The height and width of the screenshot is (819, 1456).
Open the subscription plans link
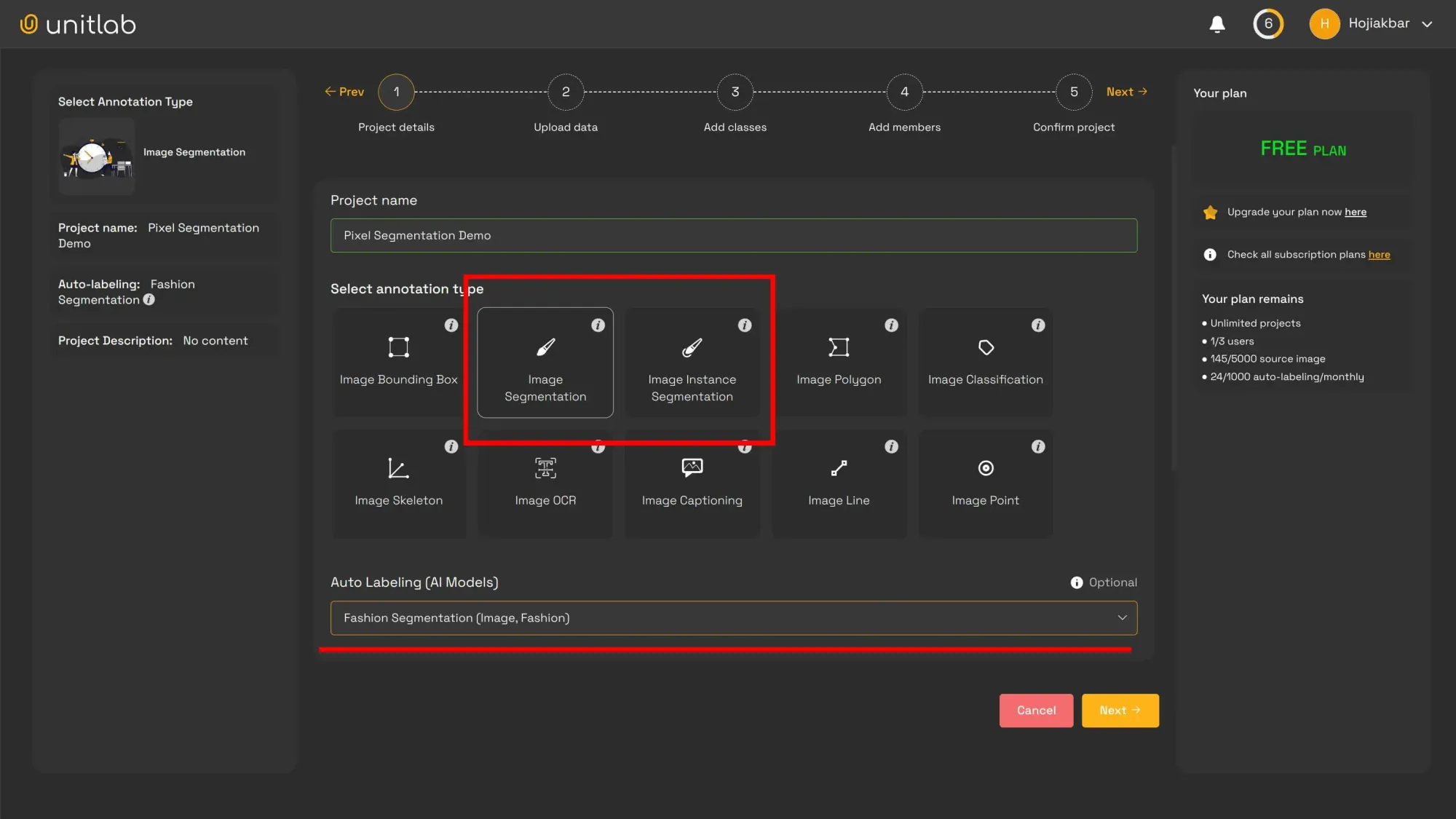coord(1379,254)
